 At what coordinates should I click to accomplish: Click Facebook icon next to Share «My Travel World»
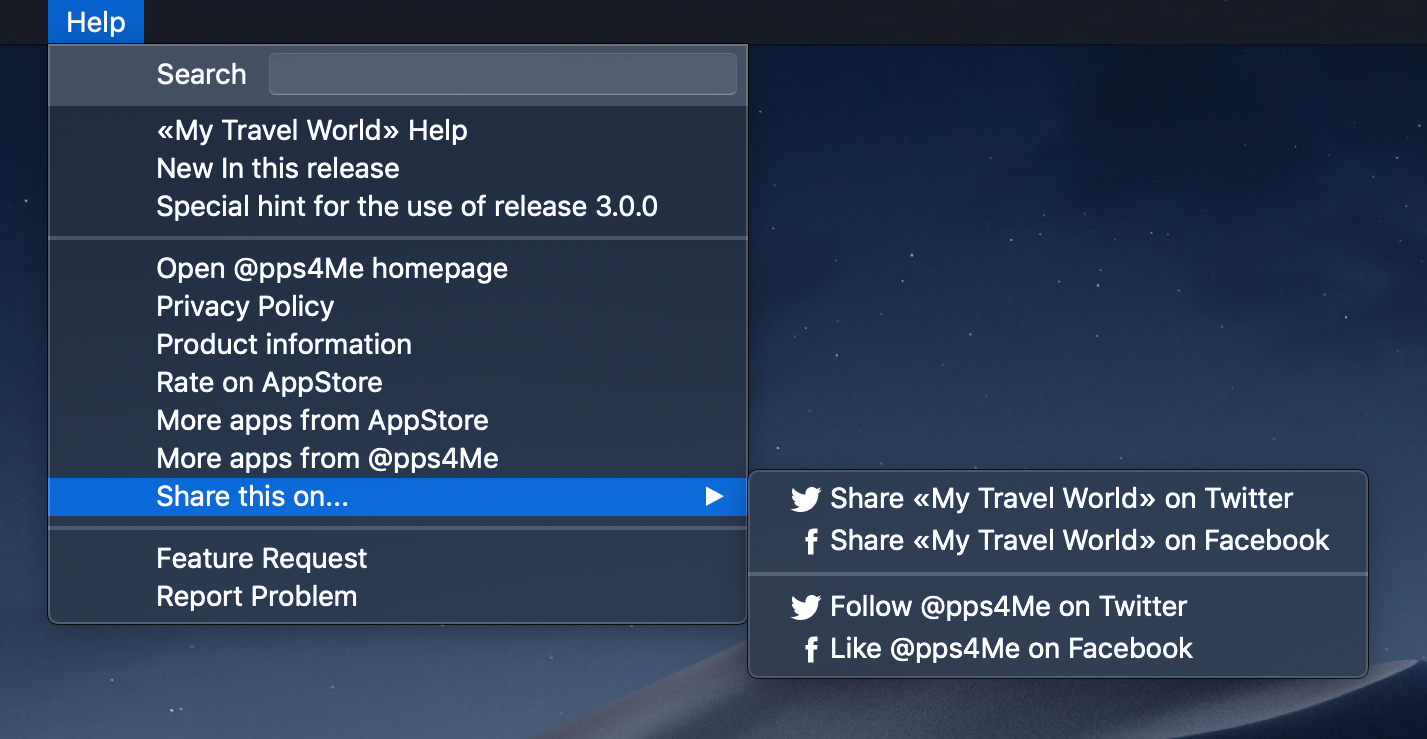[811, 542]
